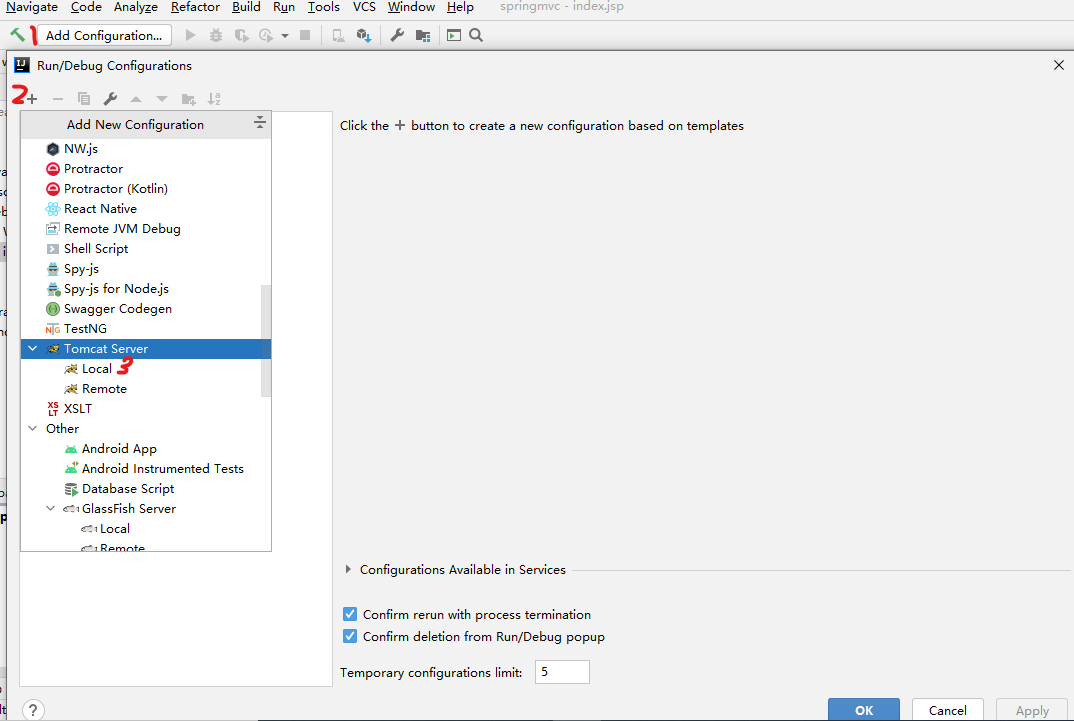Click the Attach Debugger icon in toolbar
1074x721 pixels.
[338, 35]
